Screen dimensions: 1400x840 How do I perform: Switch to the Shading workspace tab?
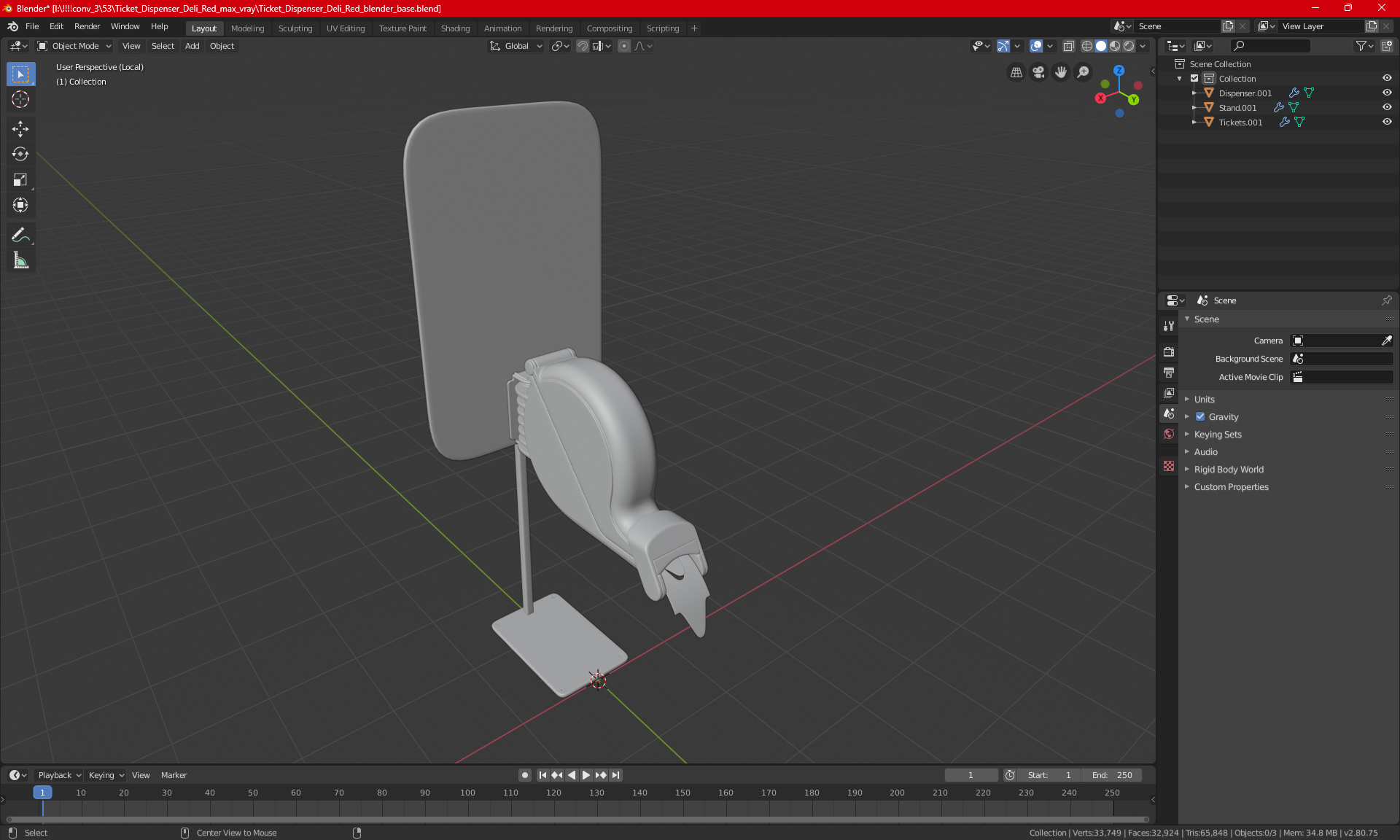[455, 28]
